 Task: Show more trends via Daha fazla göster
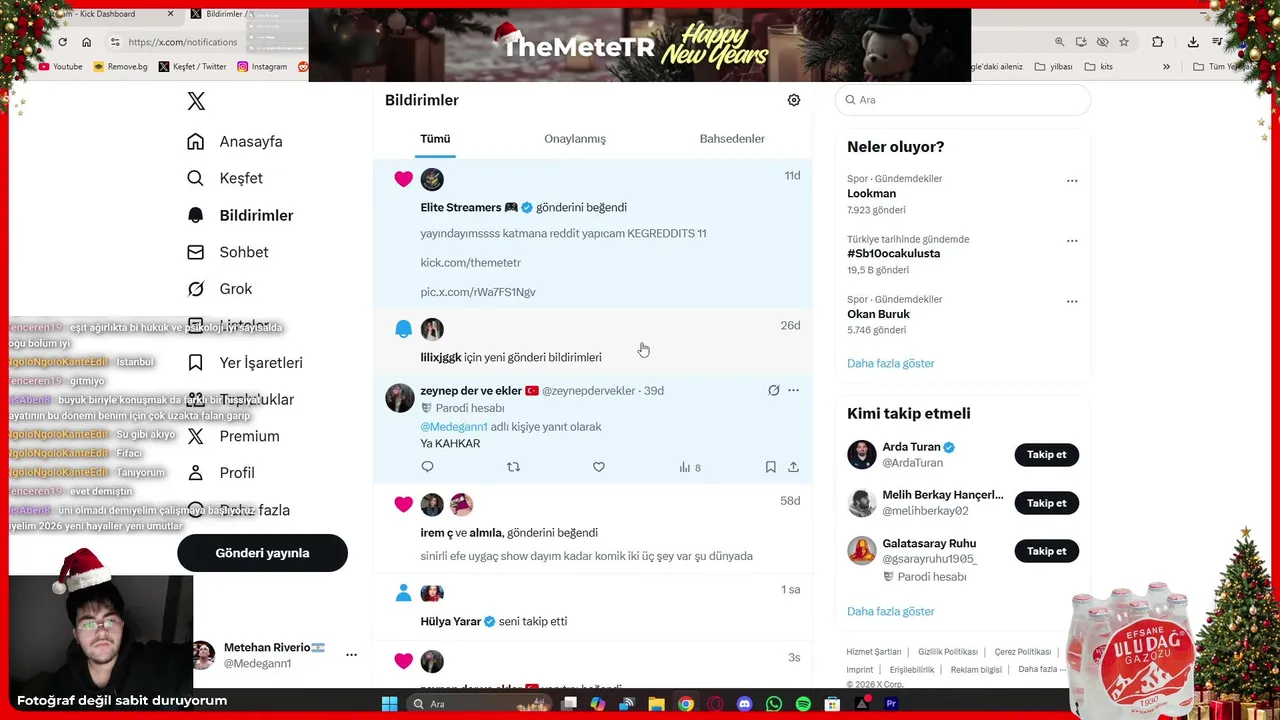pyautogui.click(x=890, y=364)
